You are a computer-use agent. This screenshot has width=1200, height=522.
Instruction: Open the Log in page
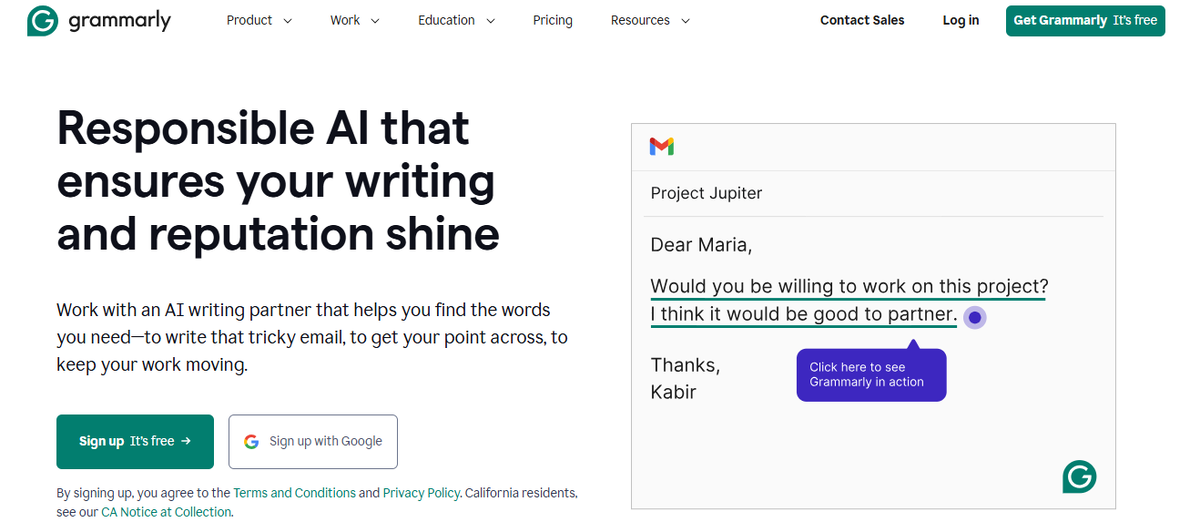click(x=961, y=20)
